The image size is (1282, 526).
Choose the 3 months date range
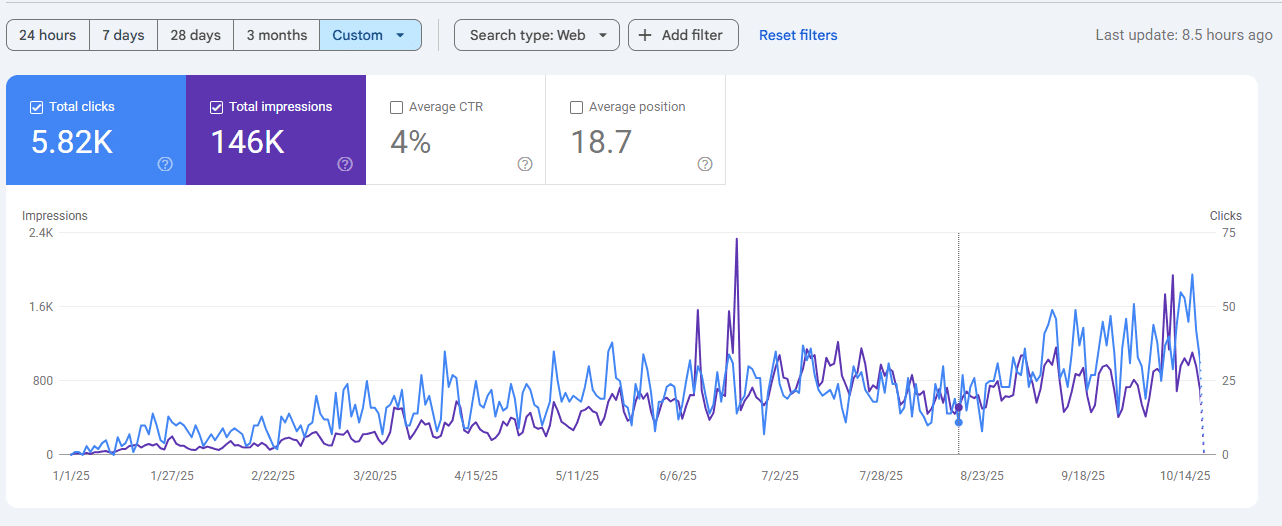tap(277, 35)
